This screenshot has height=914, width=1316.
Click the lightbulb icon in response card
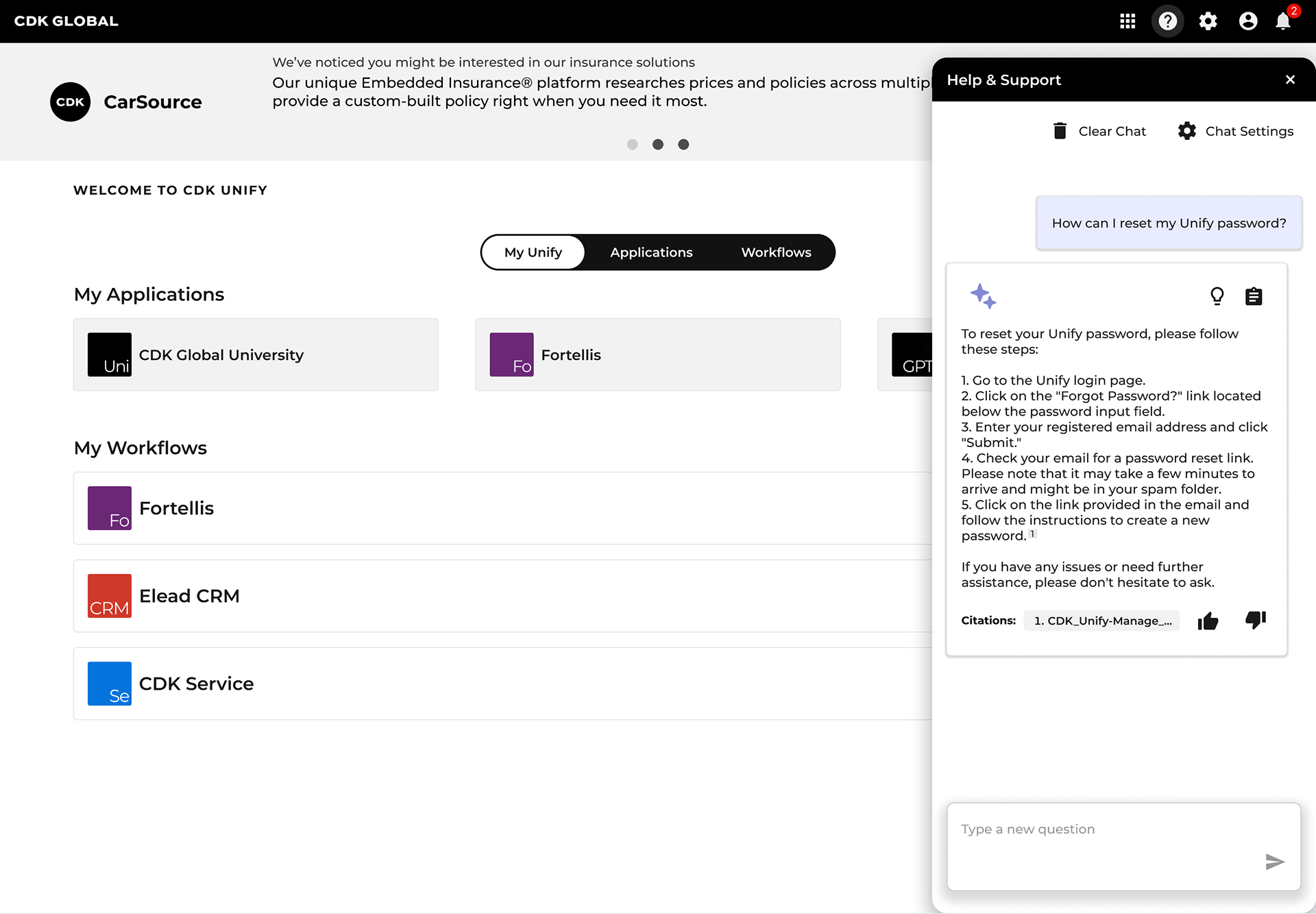pos(1217,296)
